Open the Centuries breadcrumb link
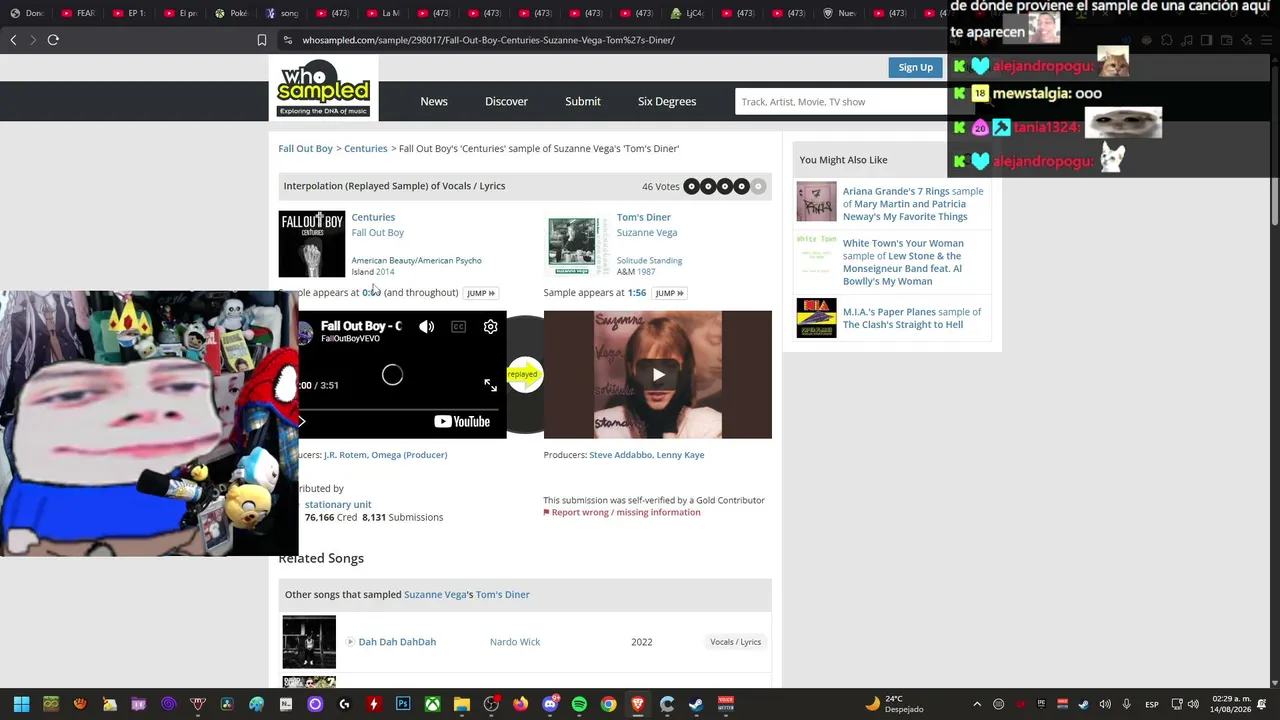Viewport: 1280px width, 720px height. tap(366, 148)
